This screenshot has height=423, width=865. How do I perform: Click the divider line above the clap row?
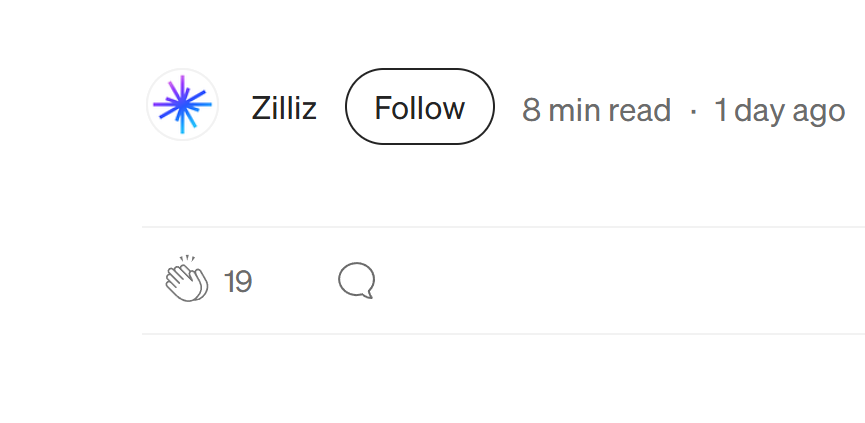pyautogui.click(x=500, y=227)
